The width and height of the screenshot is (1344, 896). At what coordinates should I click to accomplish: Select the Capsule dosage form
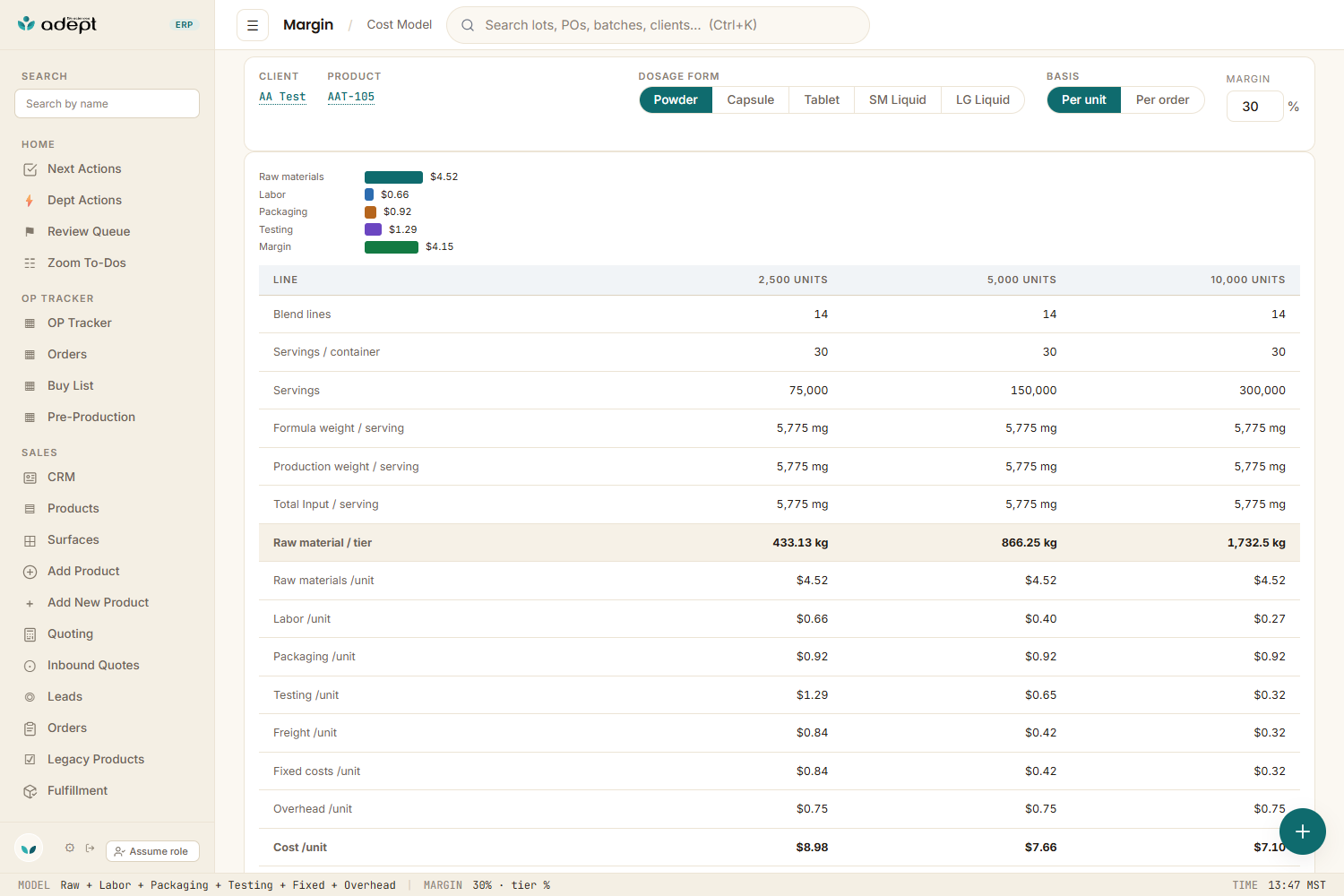751,99
